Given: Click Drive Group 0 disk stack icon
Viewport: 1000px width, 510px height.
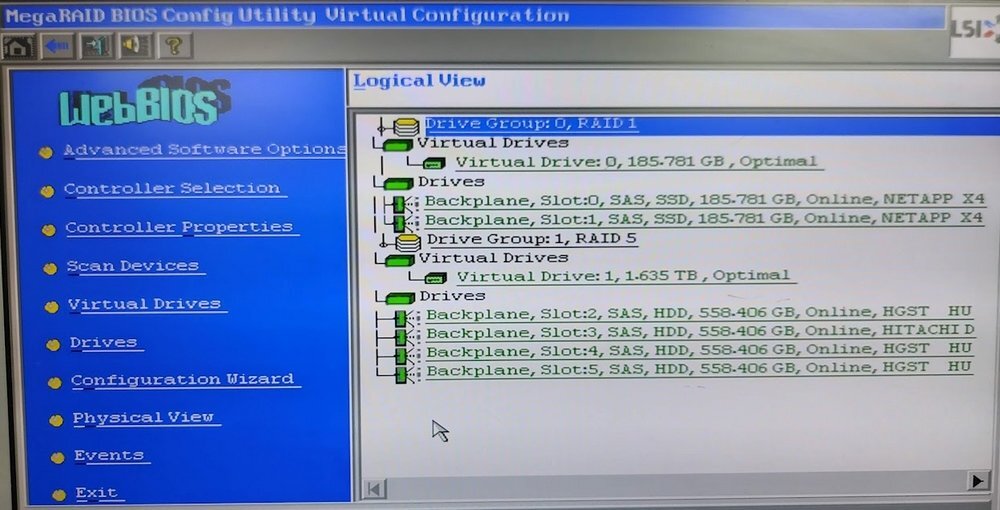Looking at the screenshot, I should tap(406, 126).
